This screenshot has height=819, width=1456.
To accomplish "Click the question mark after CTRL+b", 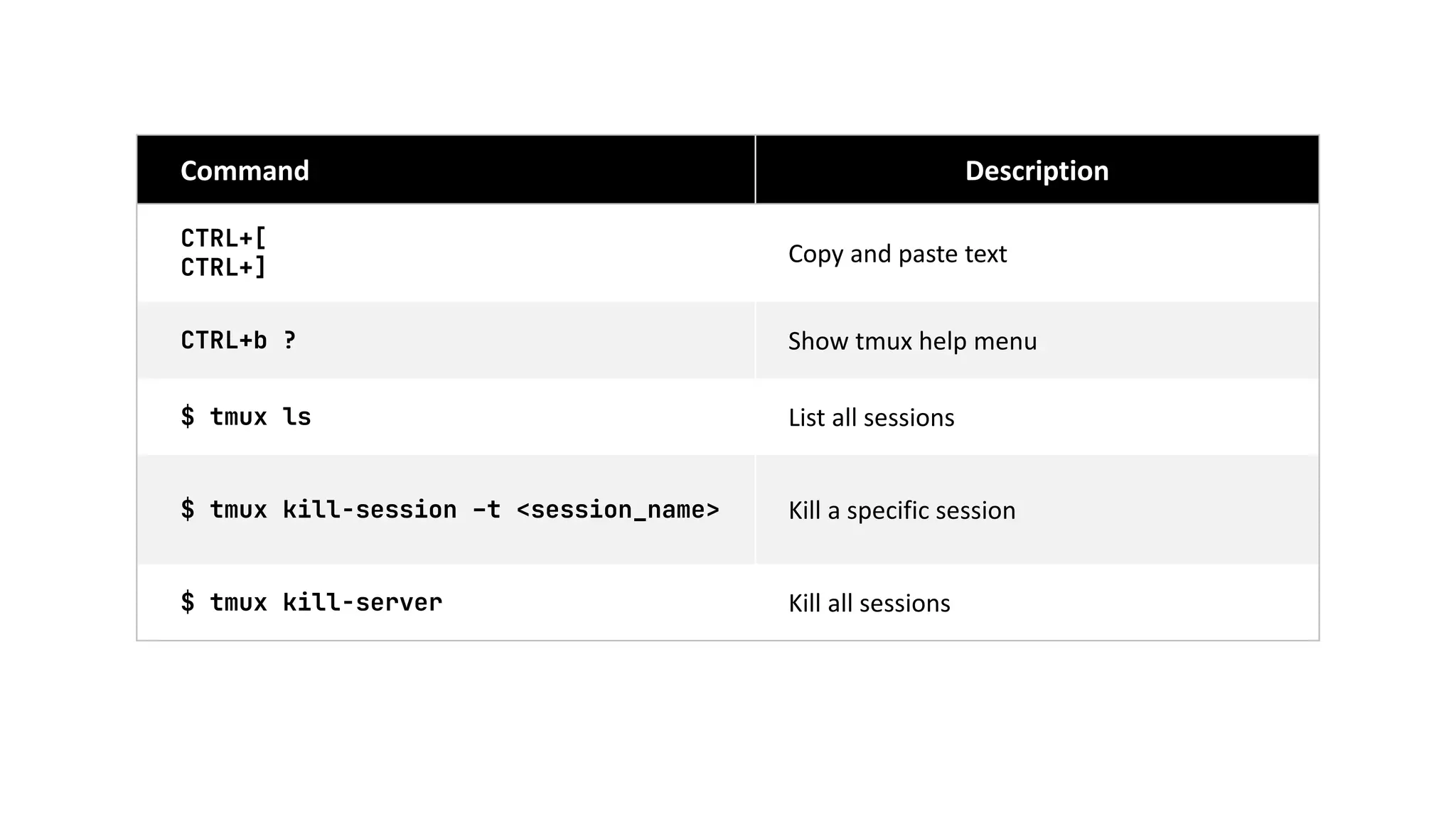I will 289,341.
